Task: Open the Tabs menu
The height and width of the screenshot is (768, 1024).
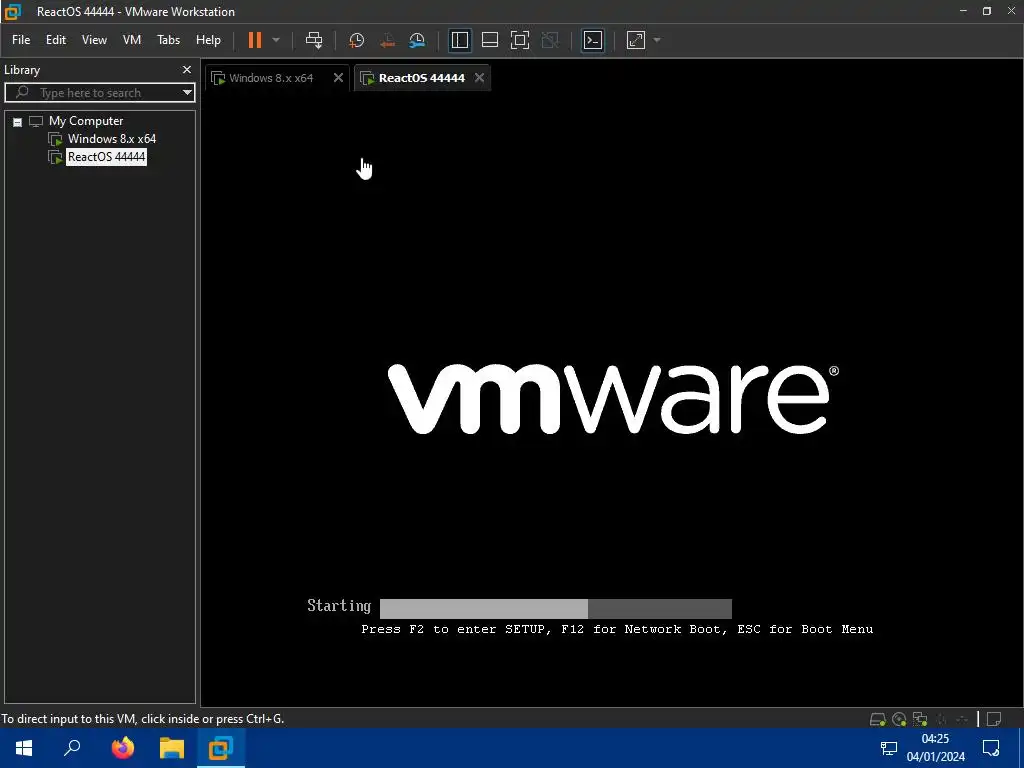Action: tap(168, 40)
